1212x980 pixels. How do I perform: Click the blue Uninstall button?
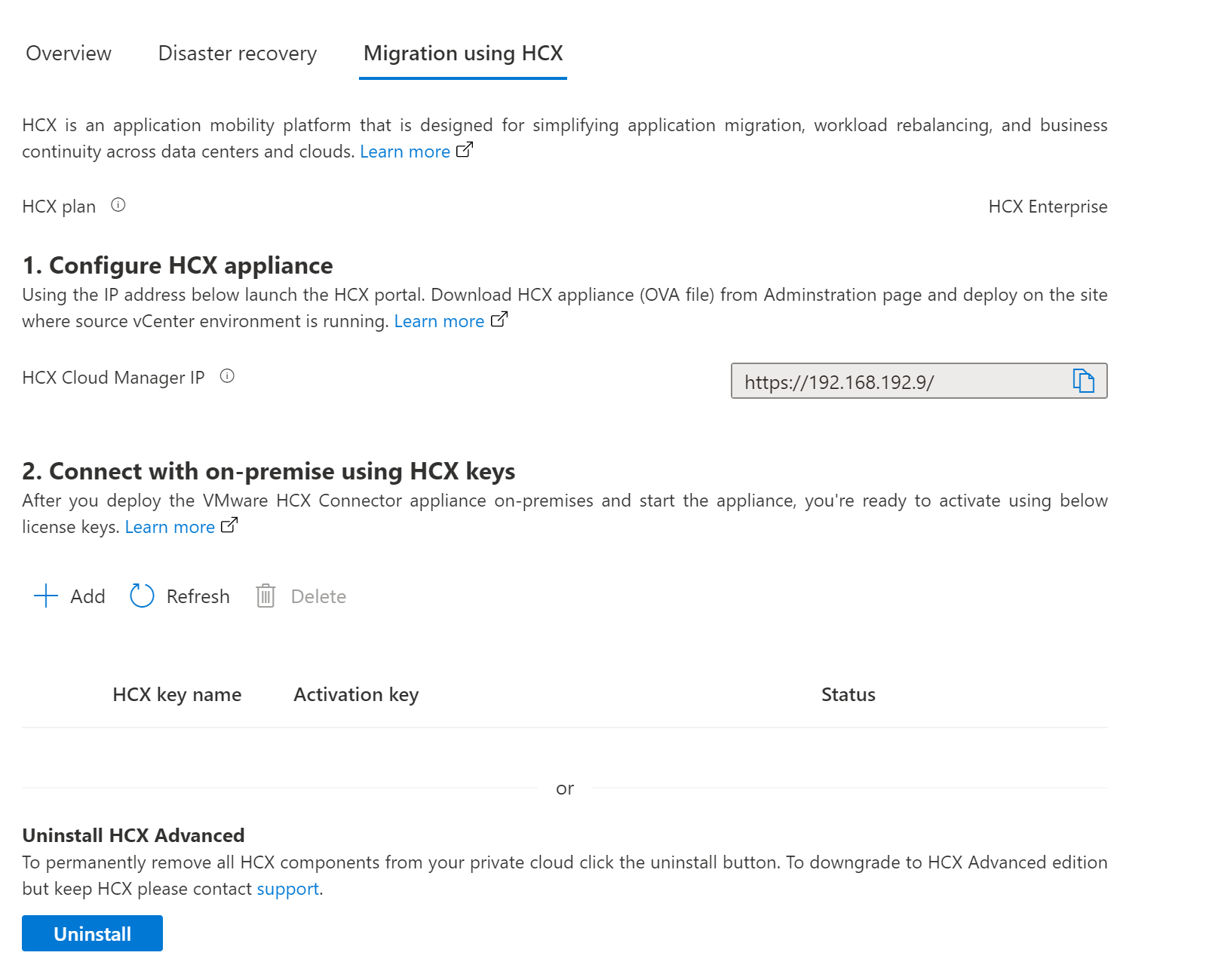pos(92,933)
